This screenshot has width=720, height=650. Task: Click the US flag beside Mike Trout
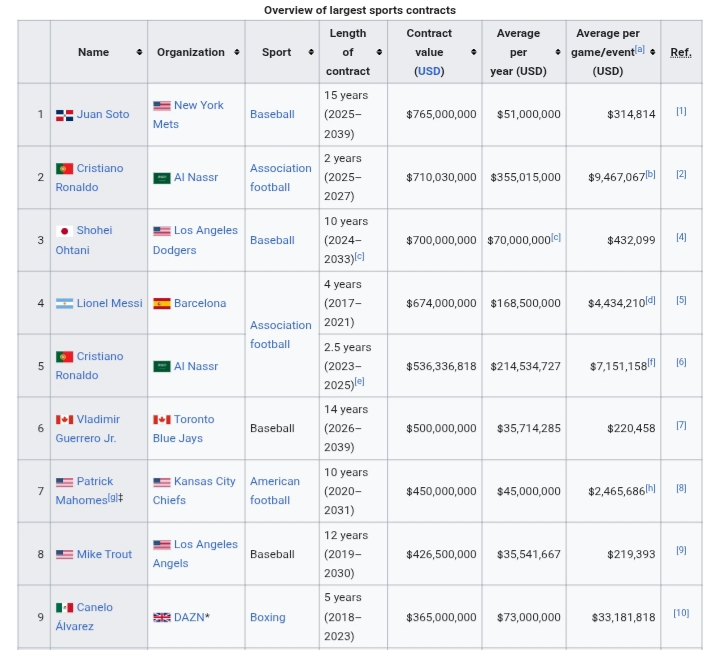click(64, 555)
